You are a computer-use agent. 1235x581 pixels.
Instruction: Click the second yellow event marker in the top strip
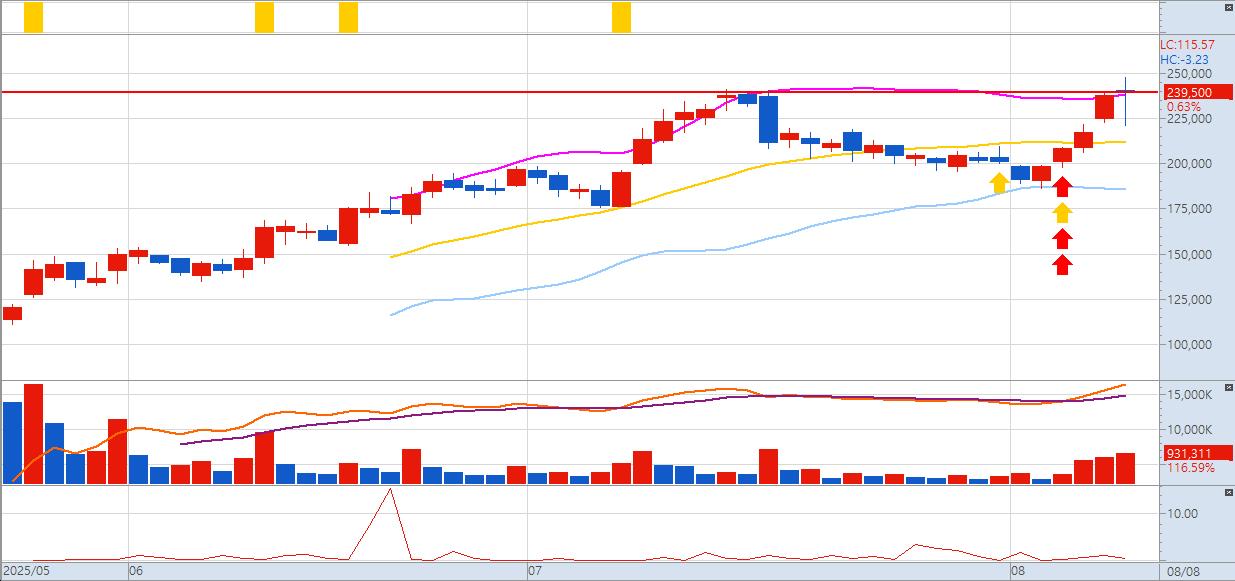(264, 17)
